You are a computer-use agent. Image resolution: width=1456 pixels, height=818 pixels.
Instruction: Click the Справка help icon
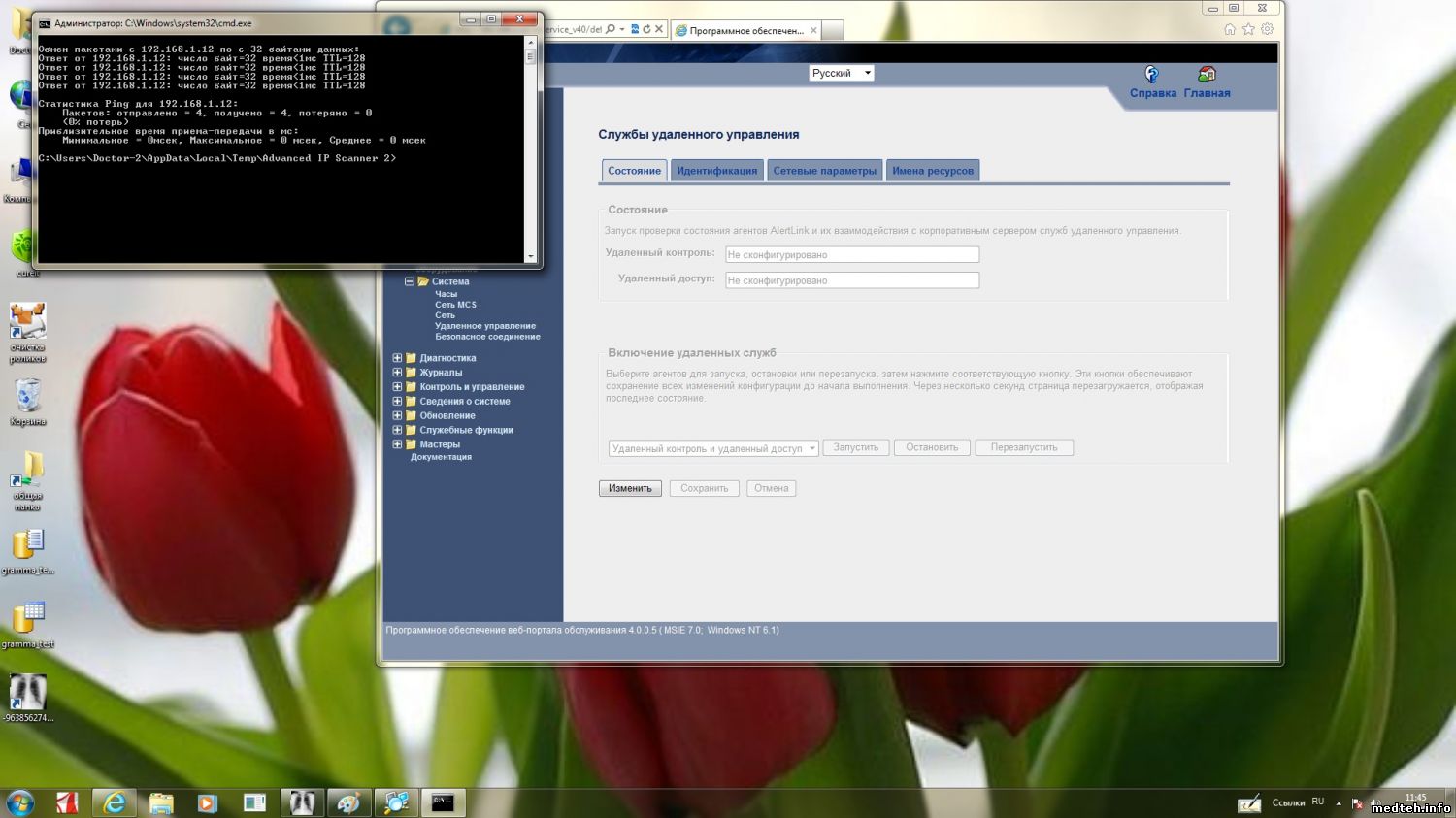pyautogui.click(x=1151, y=76)
